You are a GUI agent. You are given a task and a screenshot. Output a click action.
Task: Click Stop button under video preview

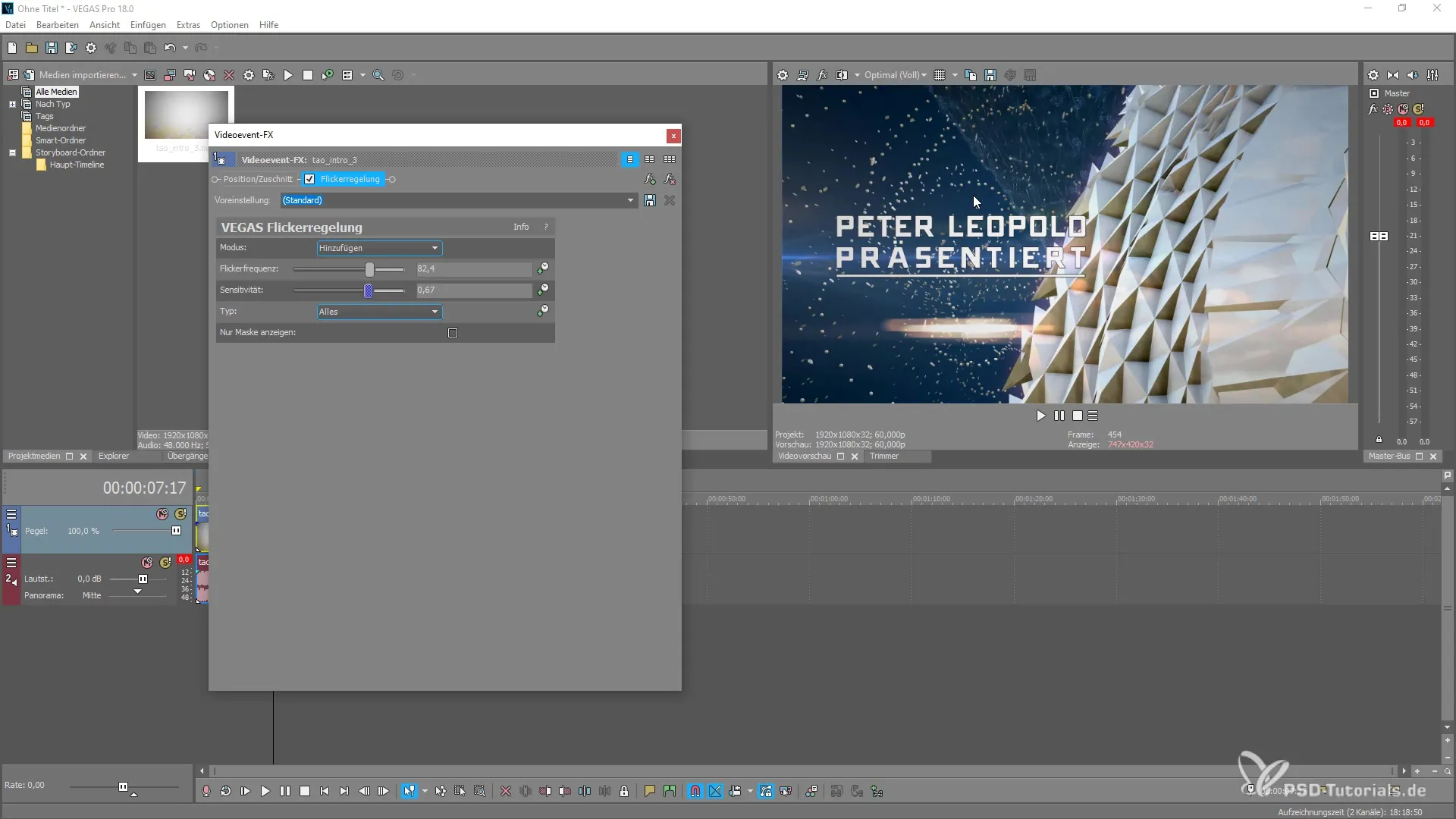1077,416
